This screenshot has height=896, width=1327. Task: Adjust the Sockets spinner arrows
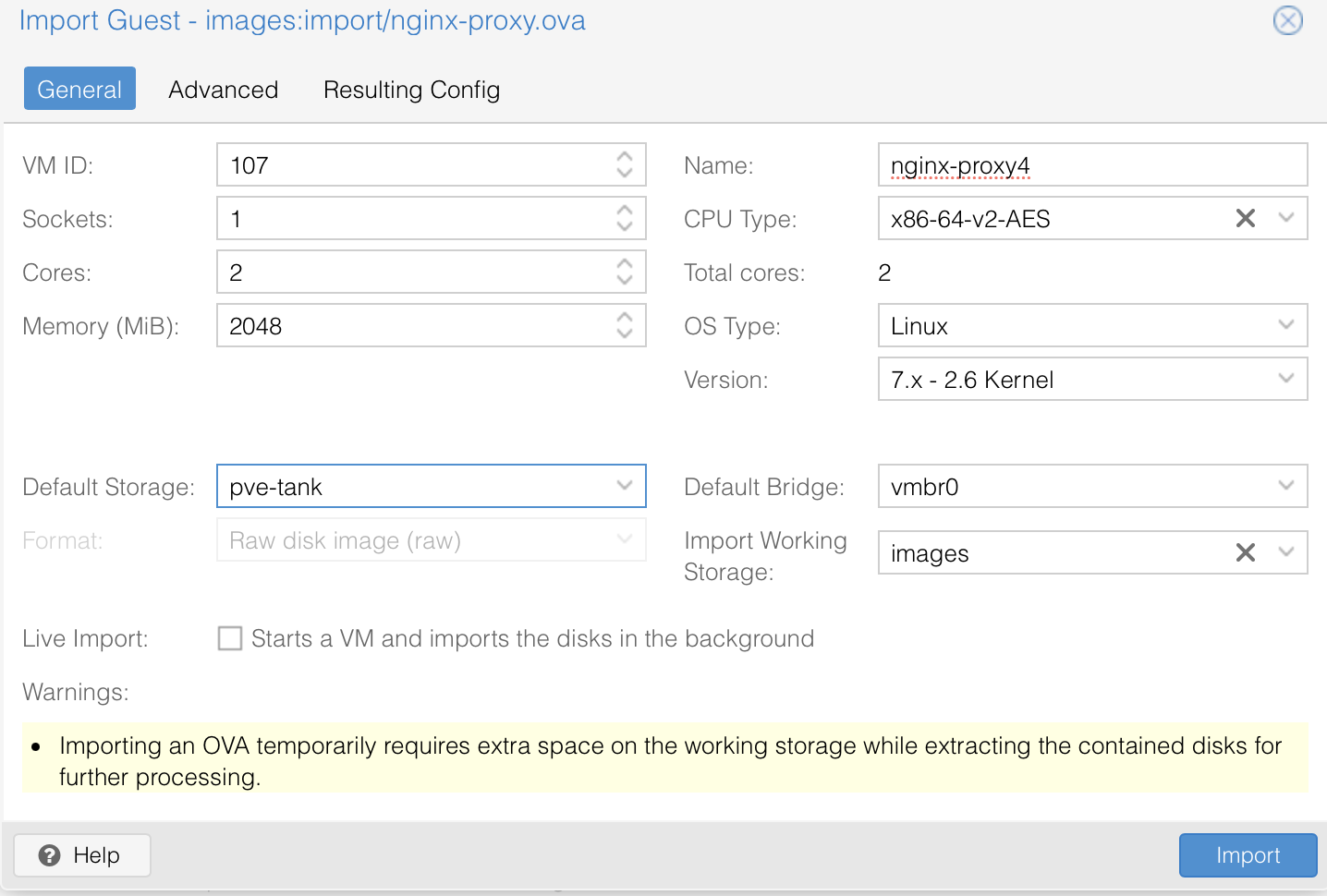[x=625, y=218]
